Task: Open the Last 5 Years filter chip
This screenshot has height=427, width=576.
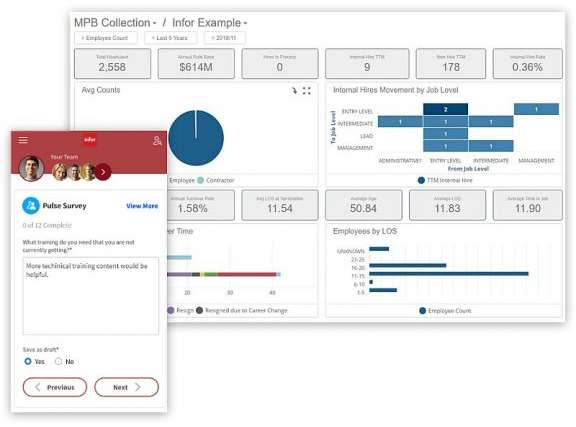Action: [x=170, y=38]
